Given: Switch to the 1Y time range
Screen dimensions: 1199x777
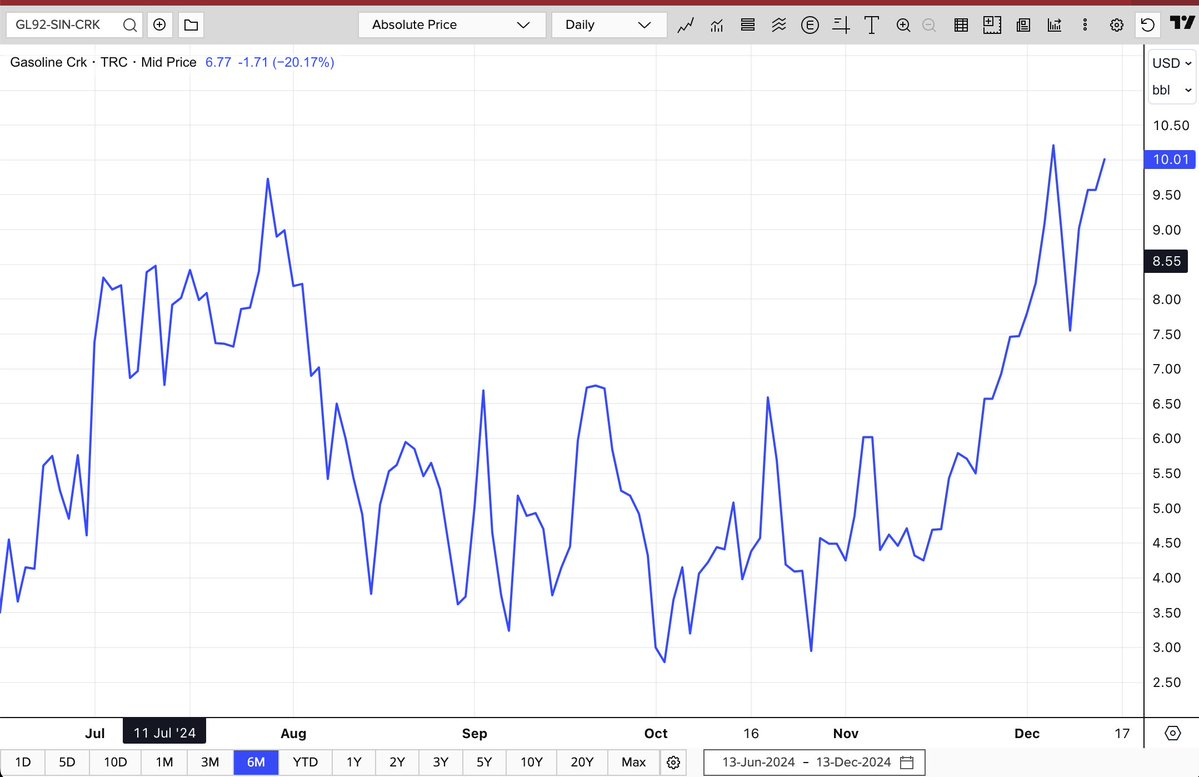Looking at the screenshot, I should [x=354, y=762].
